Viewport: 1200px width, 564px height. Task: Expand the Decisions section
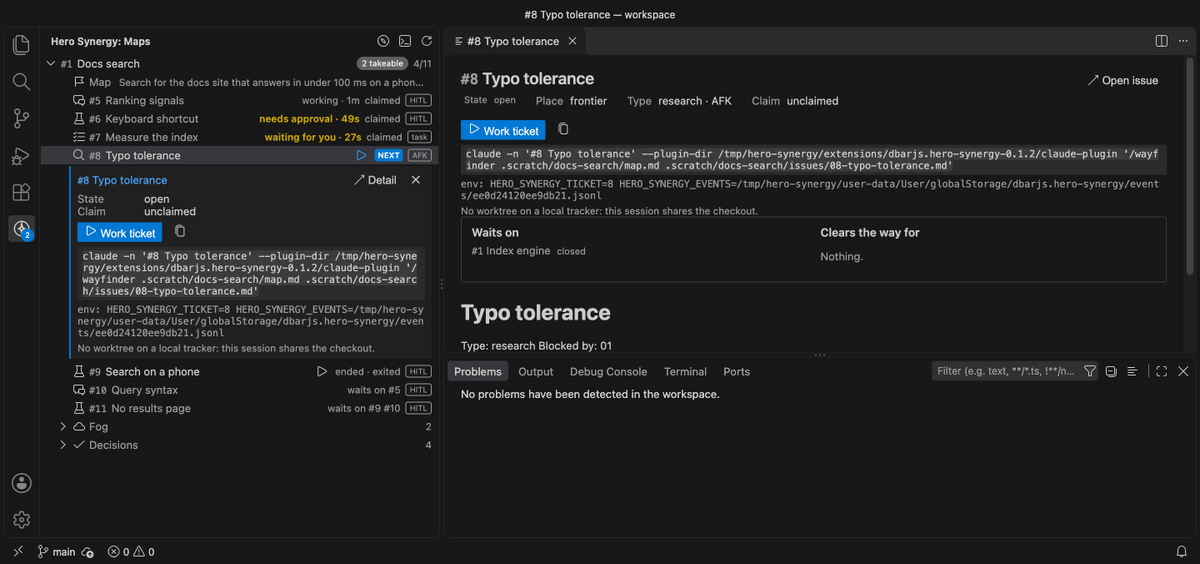[x=65, y=445]
